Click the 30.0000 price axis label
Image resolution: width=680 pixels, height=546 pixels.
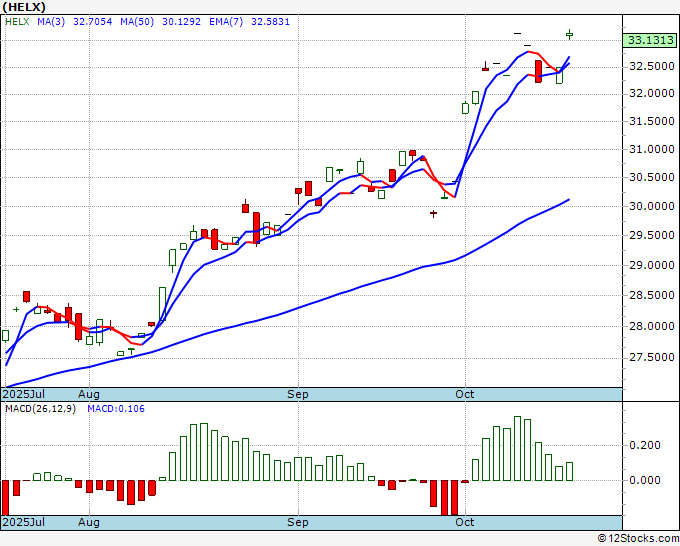coord(652,206)
